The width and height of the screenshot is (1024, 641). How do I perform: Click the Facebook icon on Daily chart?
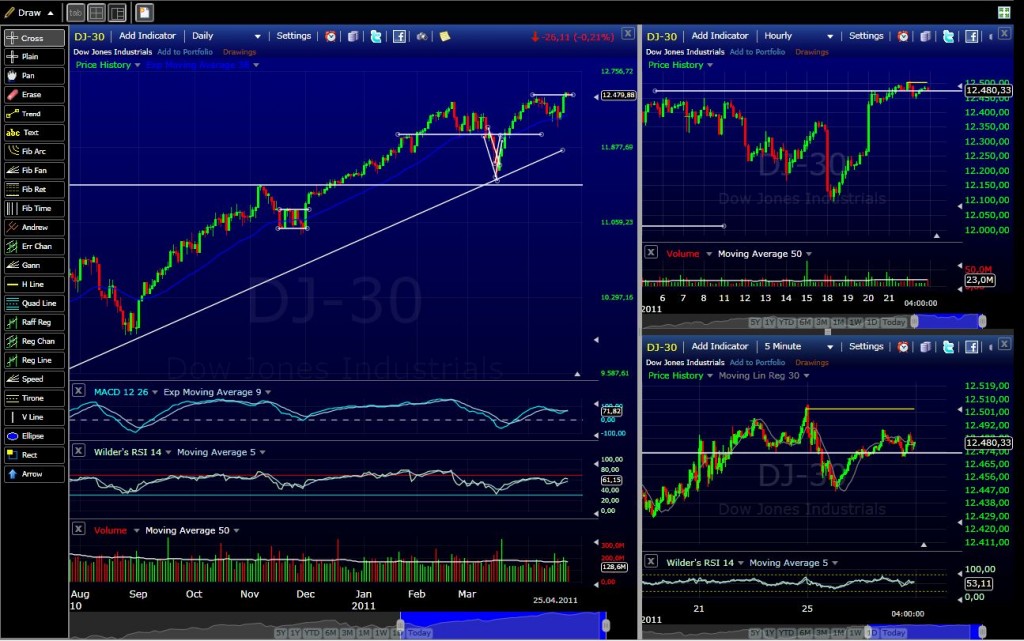(399, 36)
